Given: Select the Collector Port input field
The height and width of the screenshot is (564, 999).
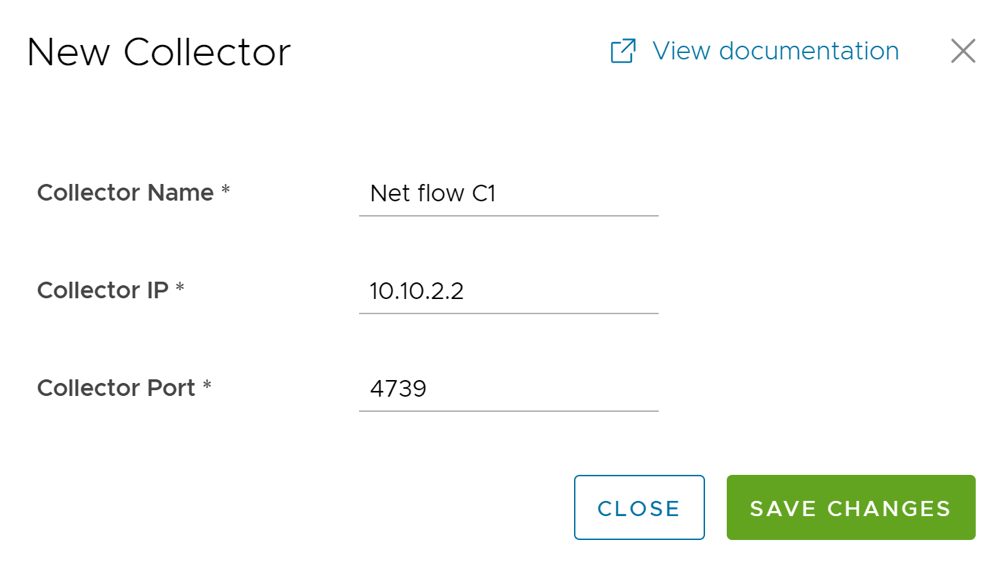Looking at the screenshot, I should pyautogui.click(x=508, y=388).
